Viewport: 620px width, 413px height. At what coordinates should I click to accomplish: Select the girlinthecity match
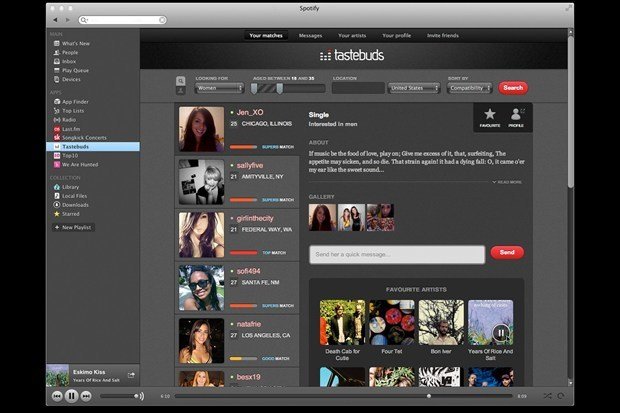(237, 235)
